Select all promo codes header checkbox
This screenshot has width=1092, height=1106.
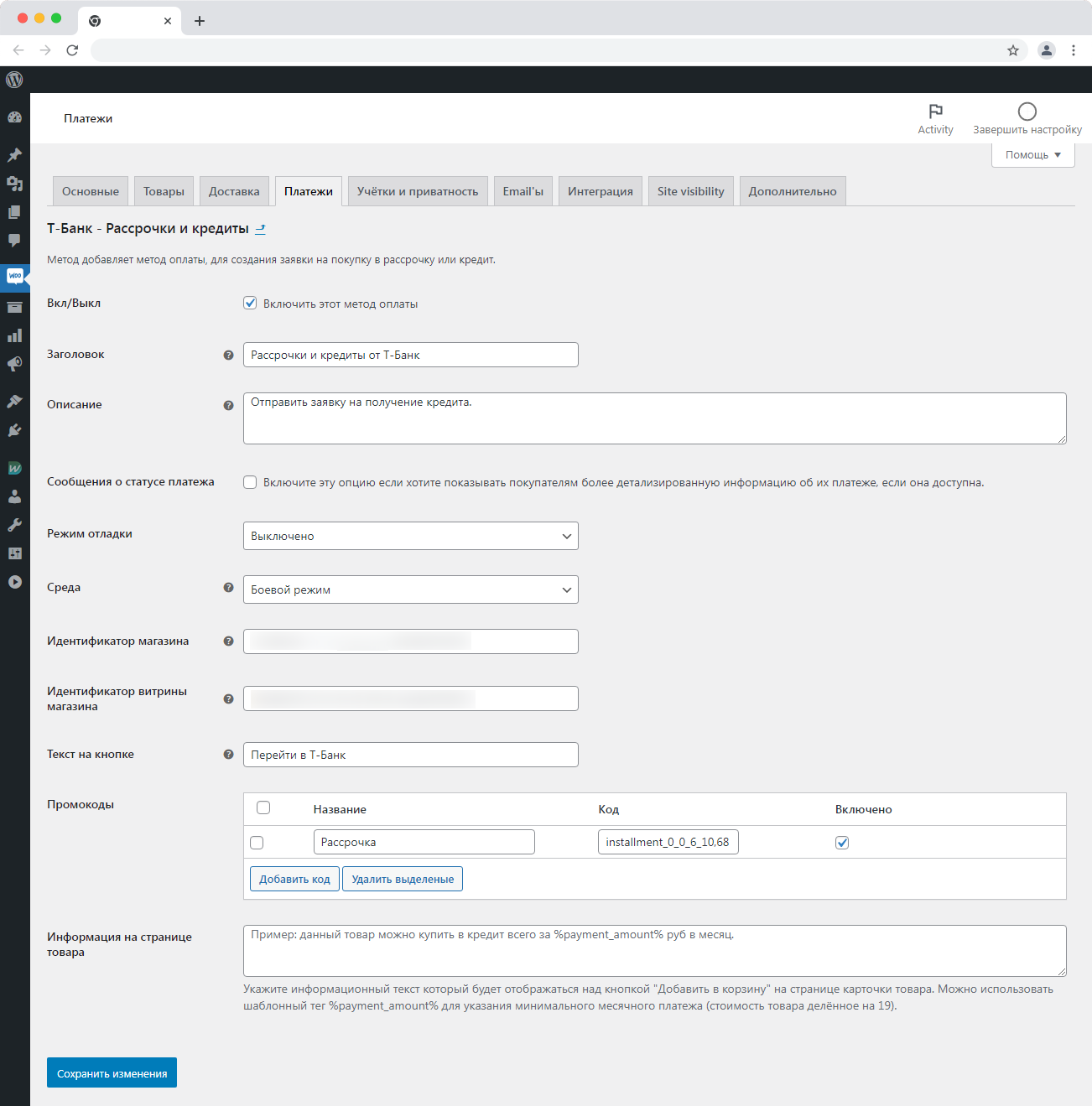[263, 807]
